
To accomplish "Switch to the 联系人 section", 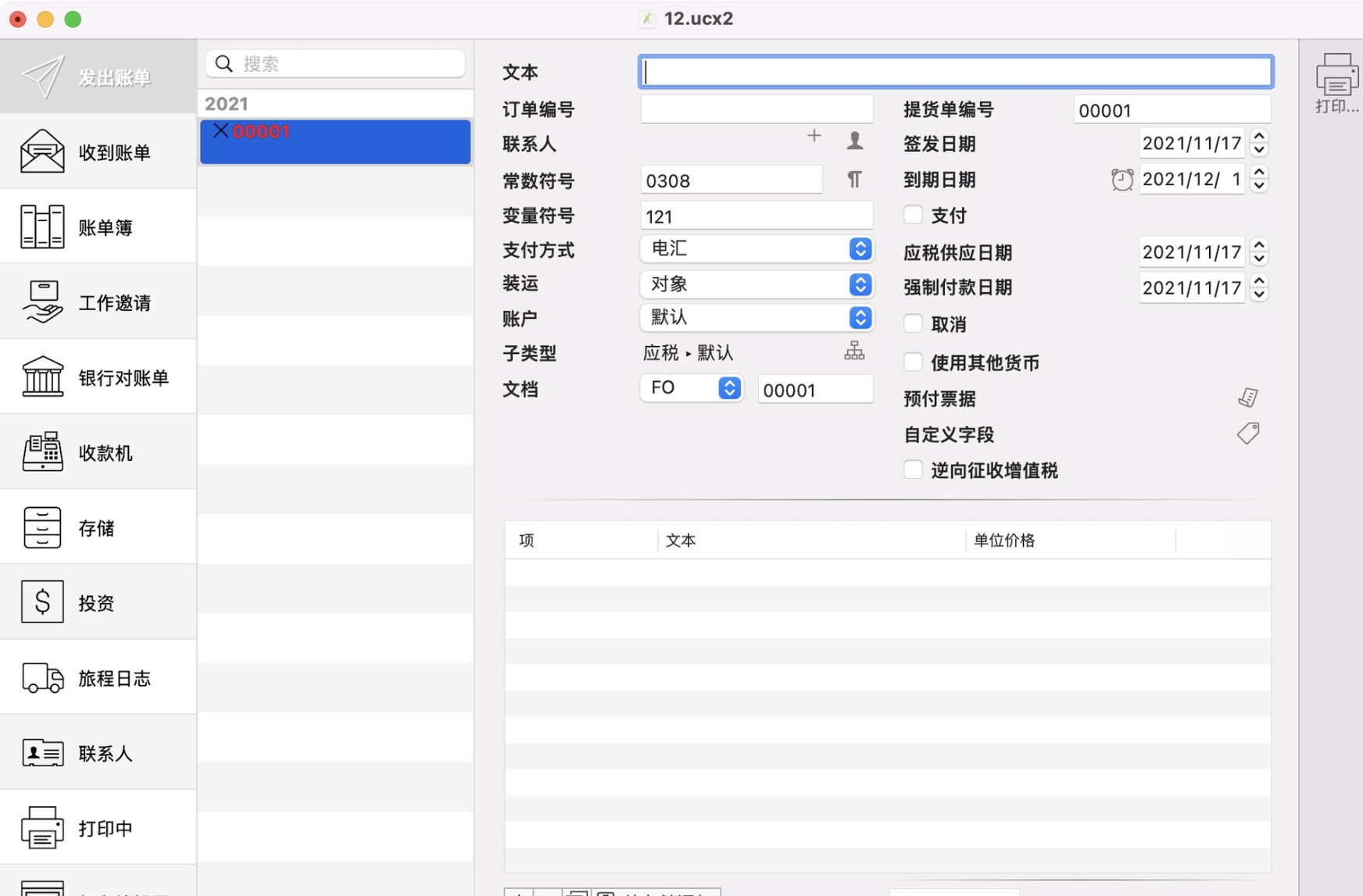I will (x=98, y=752).
